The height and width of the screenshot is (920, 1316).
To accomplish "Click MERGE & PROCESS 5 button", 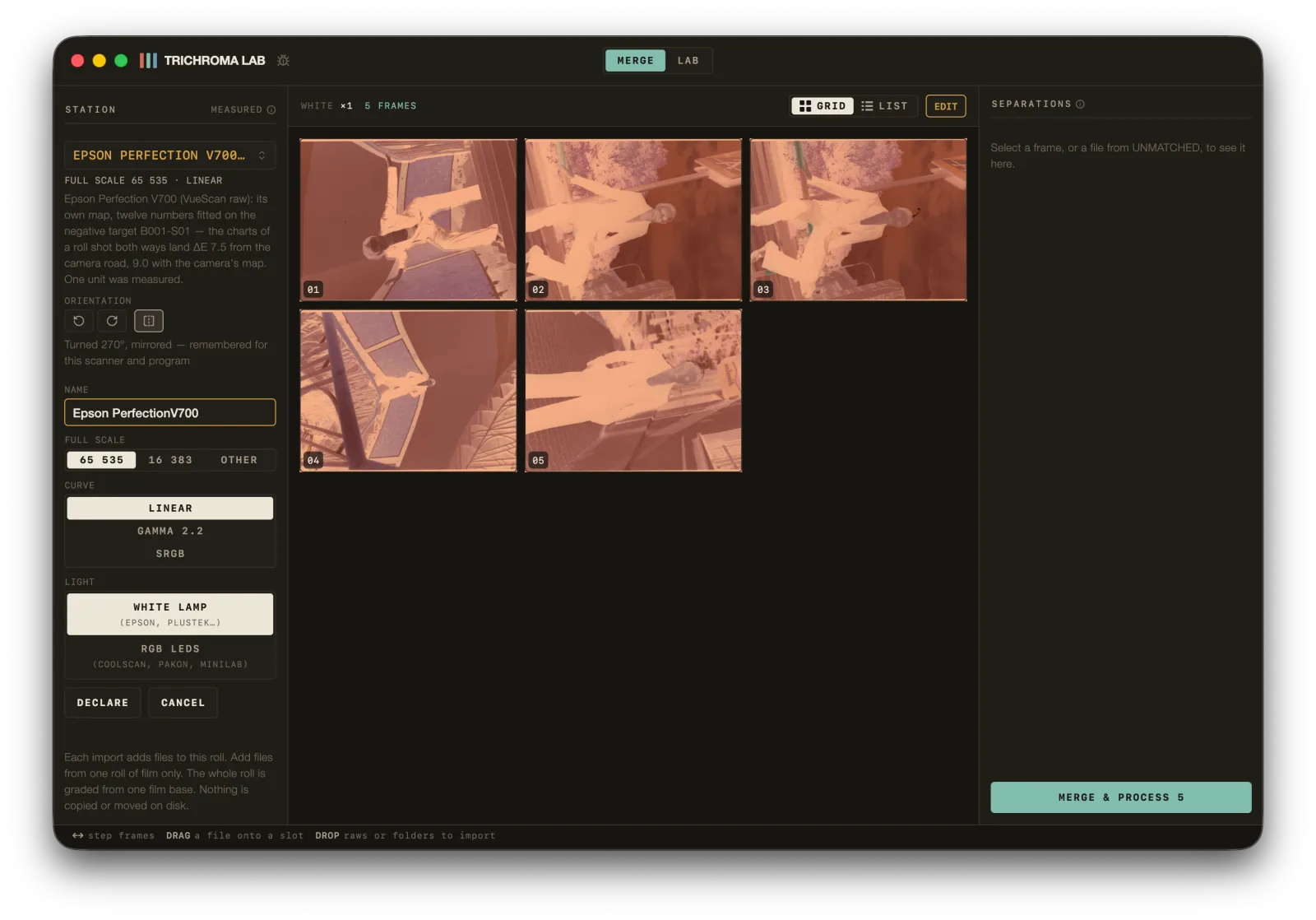I will click(x=1121, y=797).
